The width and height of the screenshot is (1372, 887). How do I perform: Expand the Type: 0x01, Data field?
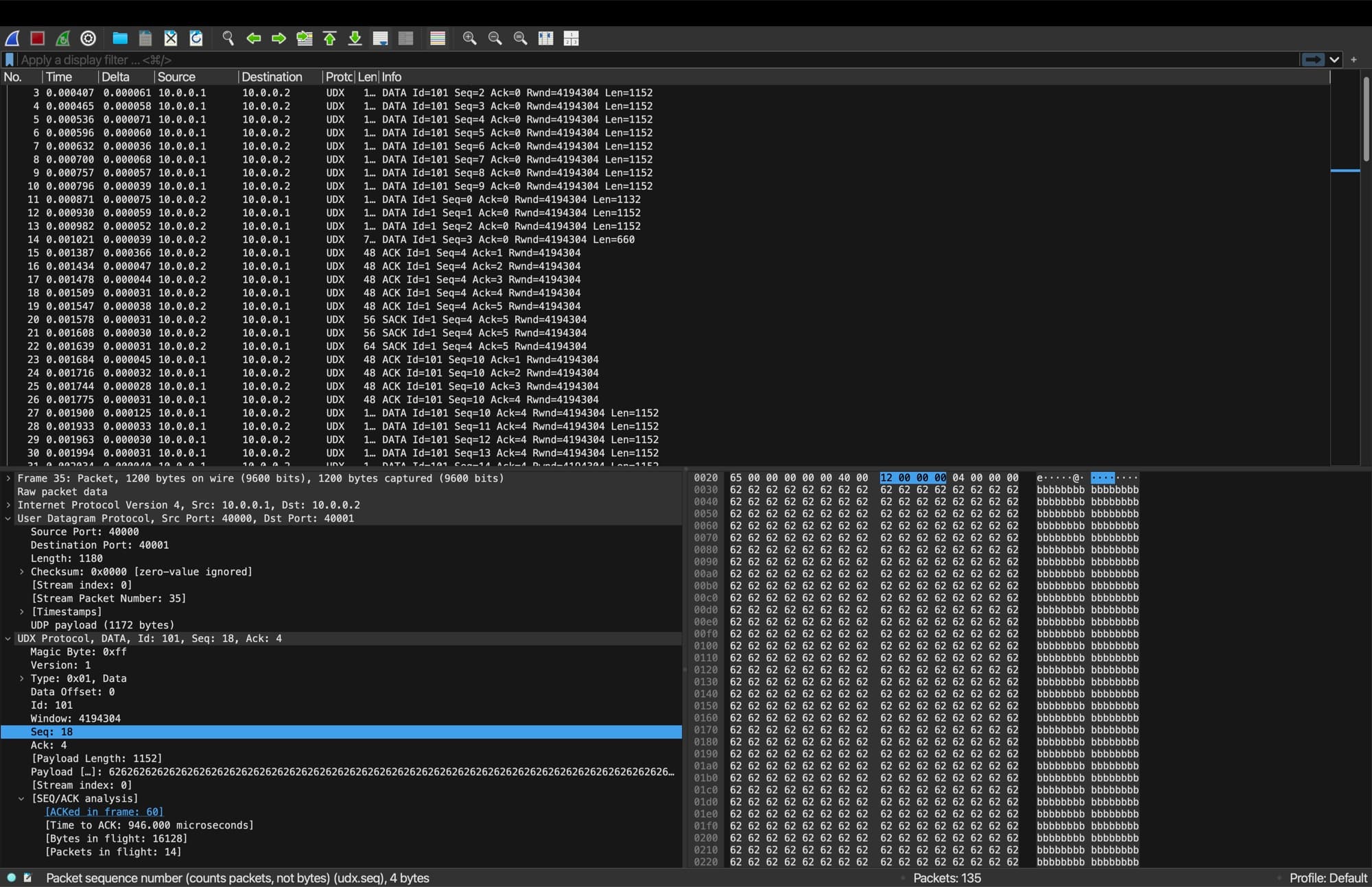tap(21, 678)
